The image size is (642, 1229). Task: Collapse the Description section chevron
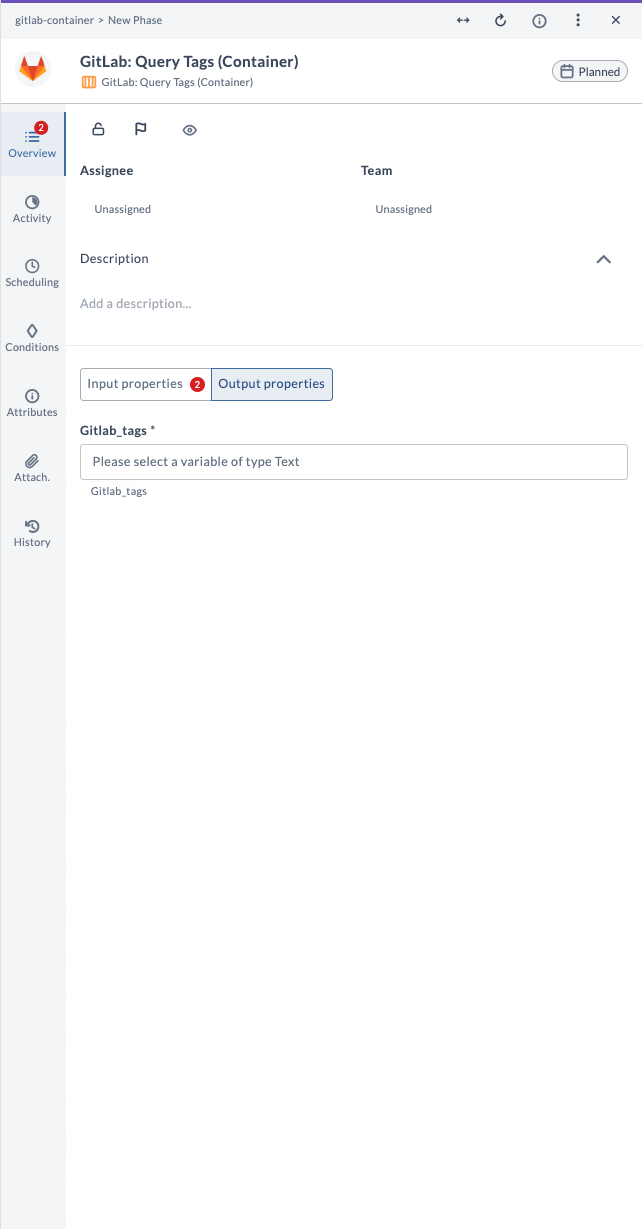[603, 259]
